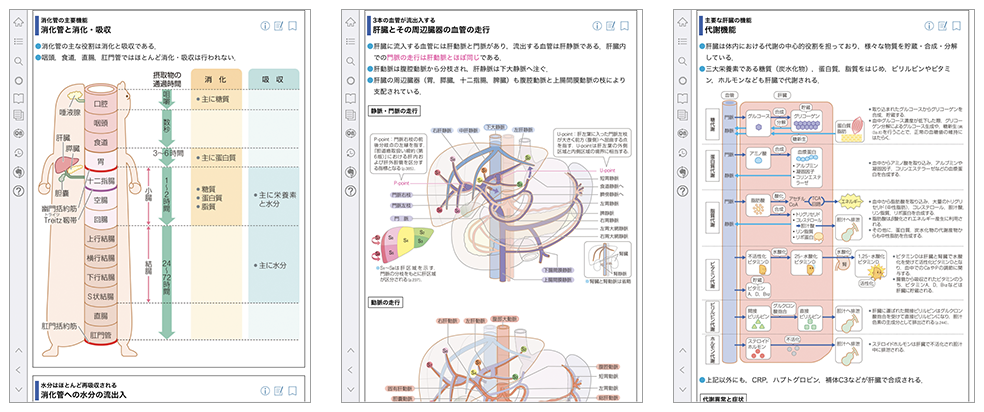Click the down chevron in the 代謝機能 panel

683,389
